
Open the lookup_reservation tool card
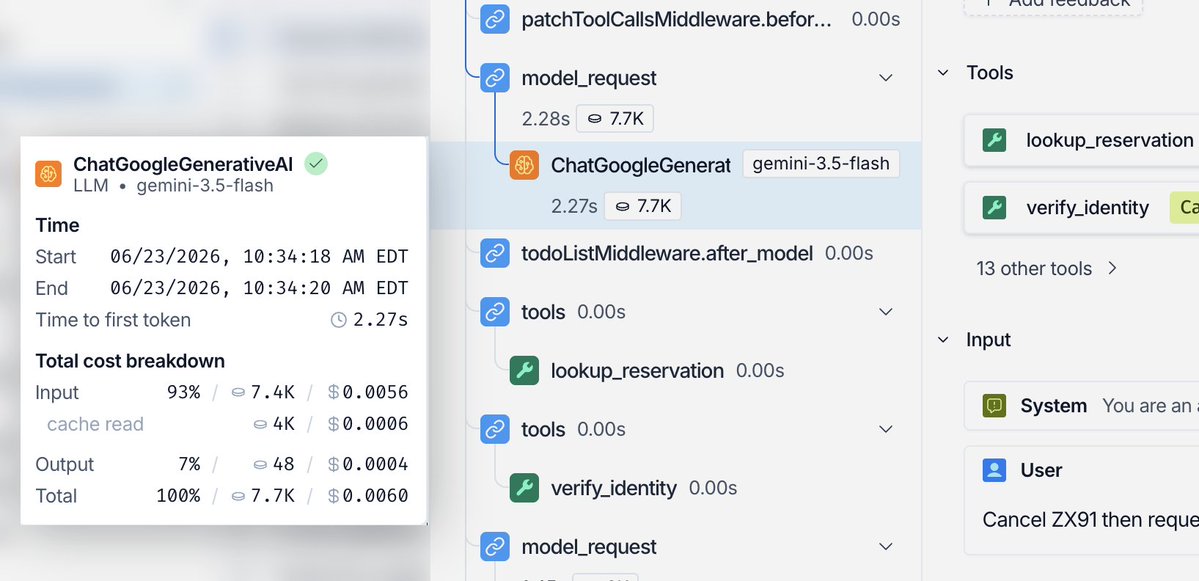tap(1081, 140)
